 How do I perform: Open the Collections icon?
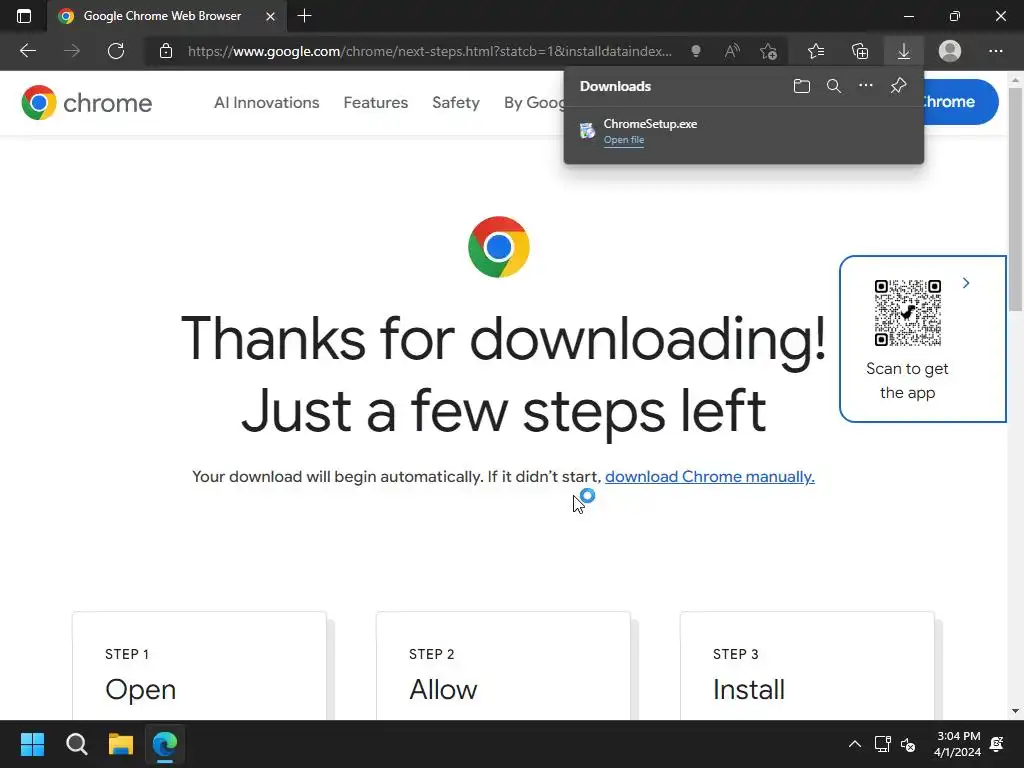860,51
